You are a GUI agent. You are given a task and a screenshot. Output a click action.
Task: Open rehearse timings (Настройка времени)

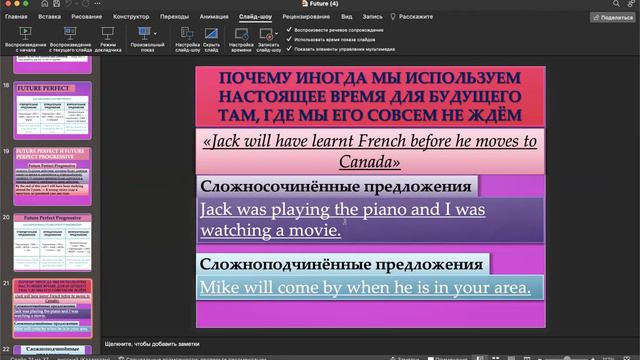tap(241, 39)
